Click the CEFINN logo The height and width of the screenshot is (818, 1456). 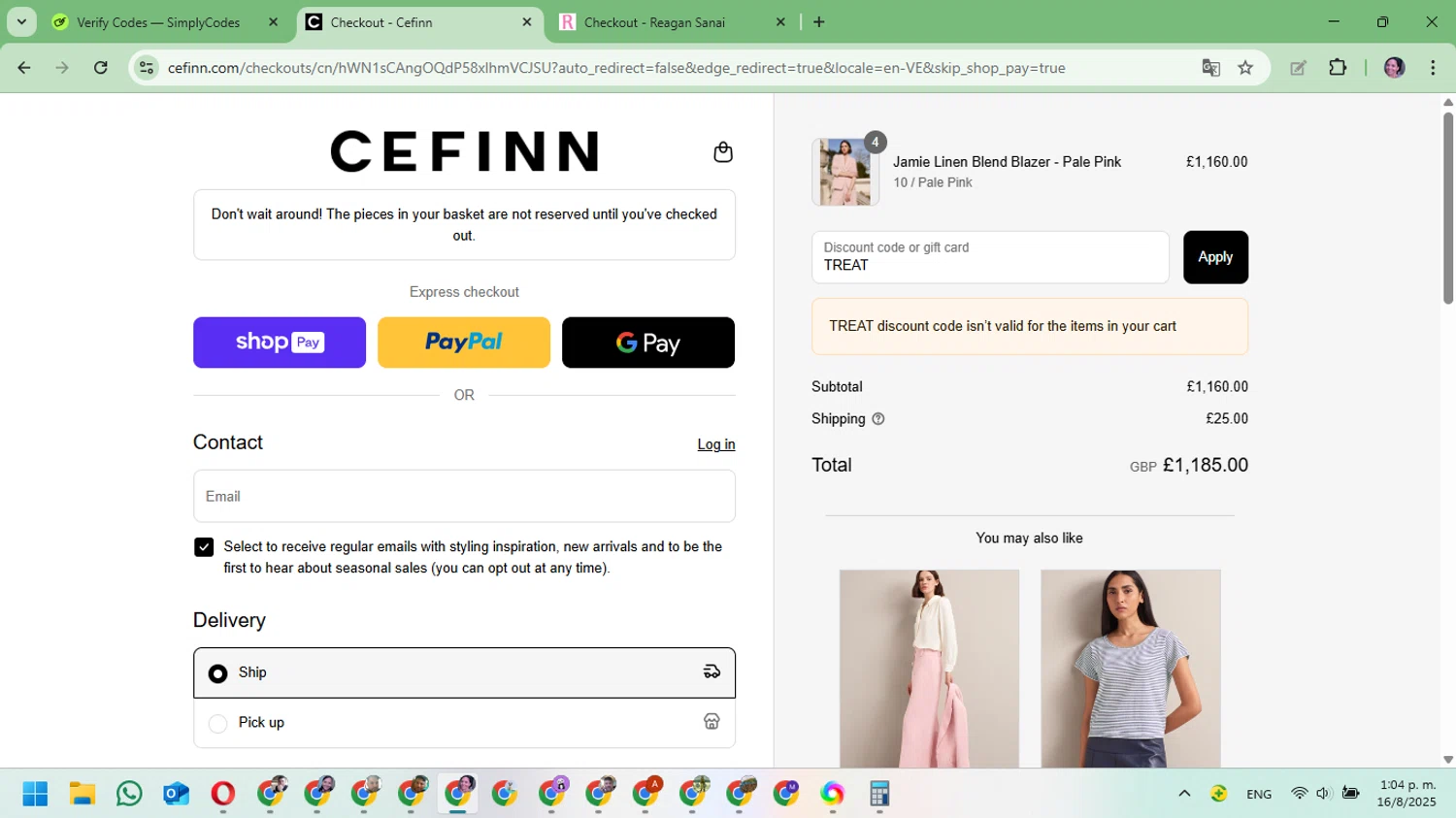pyautogui.click(x=464, y=151)
